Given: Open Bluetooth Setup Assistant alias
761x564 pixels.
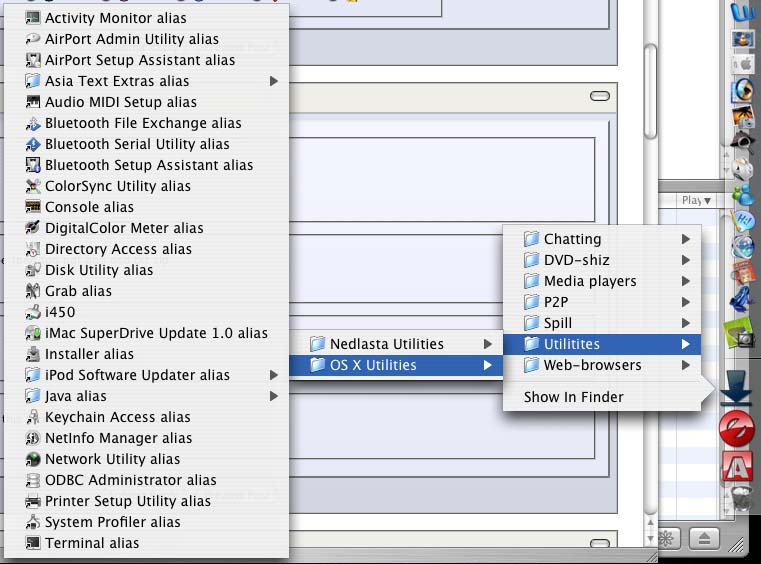Looking at the screenshot, I should pos(147,165).
